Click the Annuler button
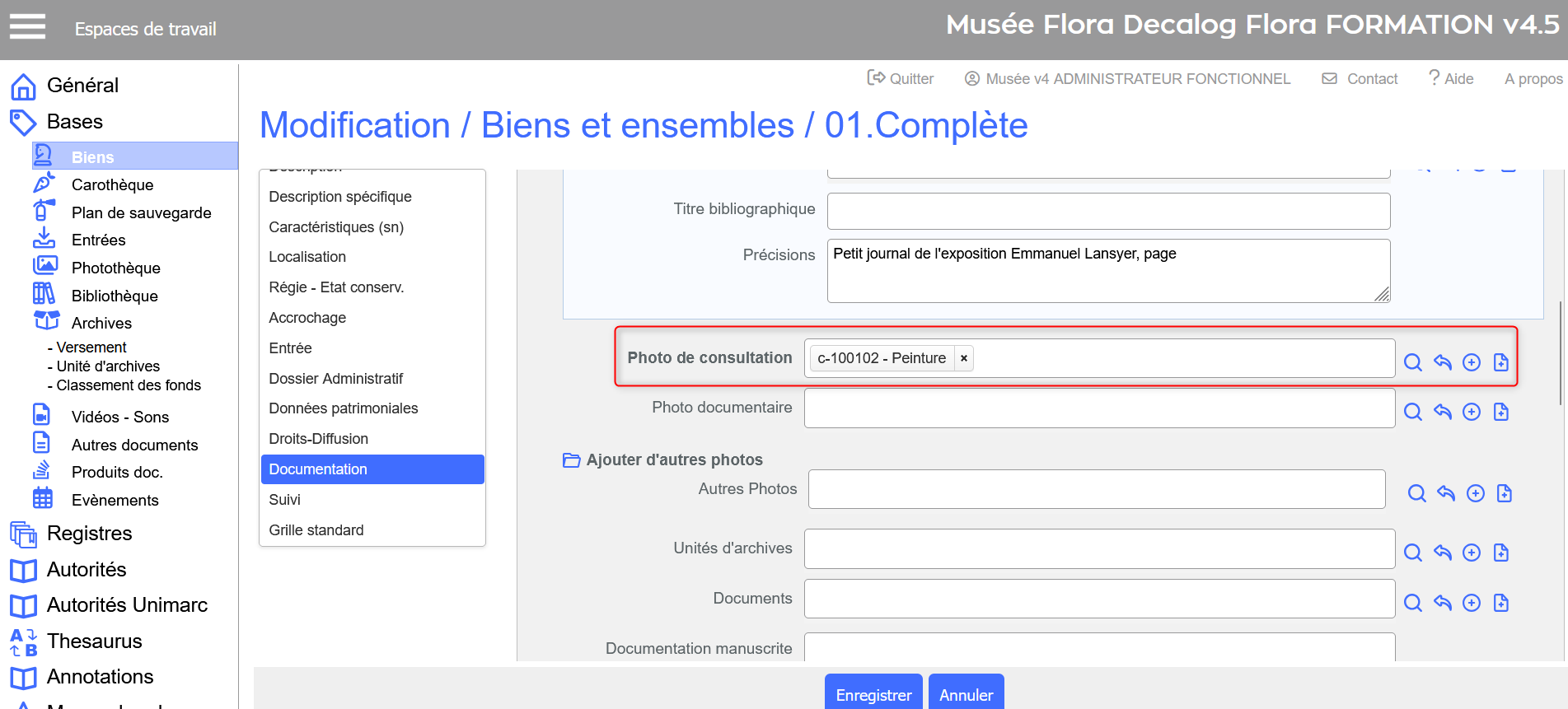 [966, 694]
